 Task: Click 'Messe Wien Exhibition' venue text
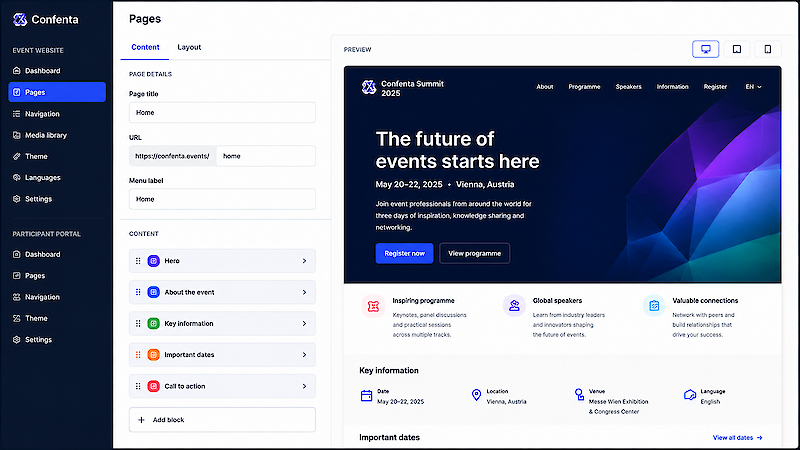point(618,402)
